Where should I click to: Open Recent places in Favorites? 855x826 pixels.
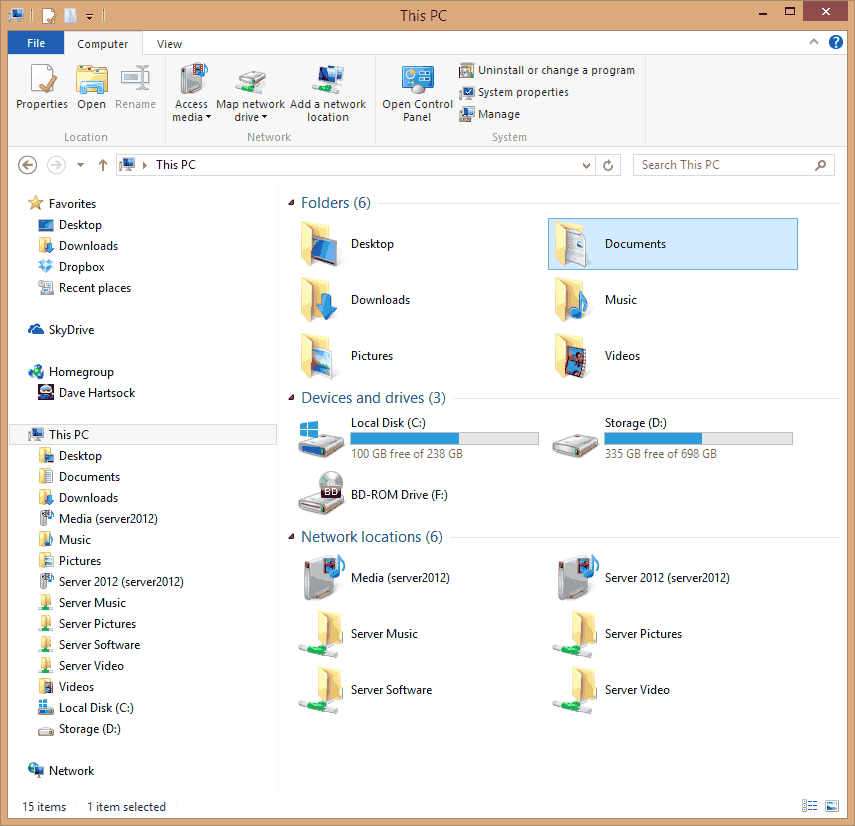(x=95, y=288)
